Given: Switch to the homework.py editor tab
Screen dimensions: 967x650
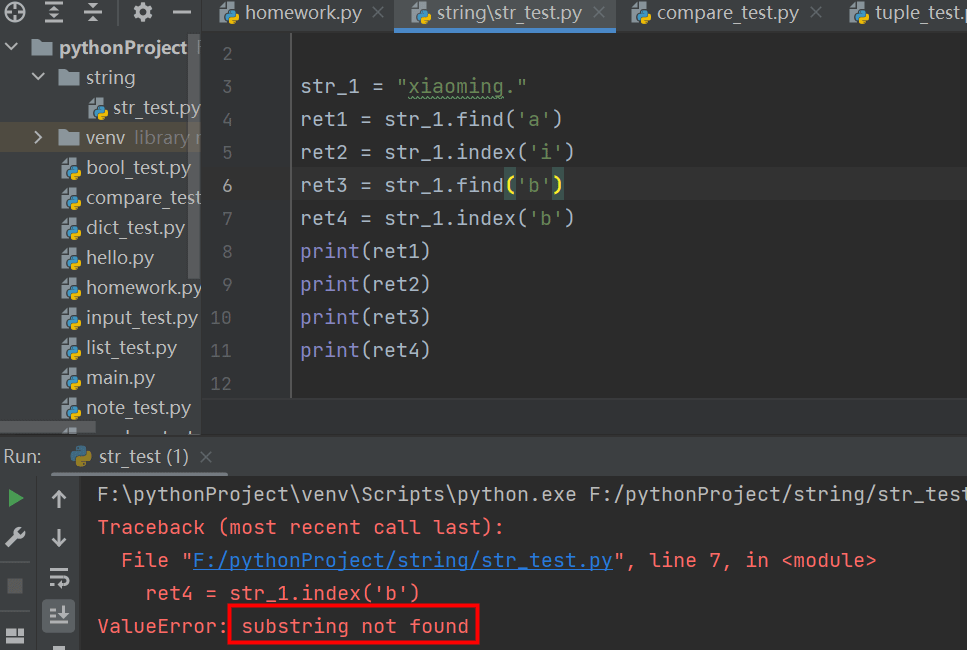Looking at the screenshot, I should click(301, 14).
